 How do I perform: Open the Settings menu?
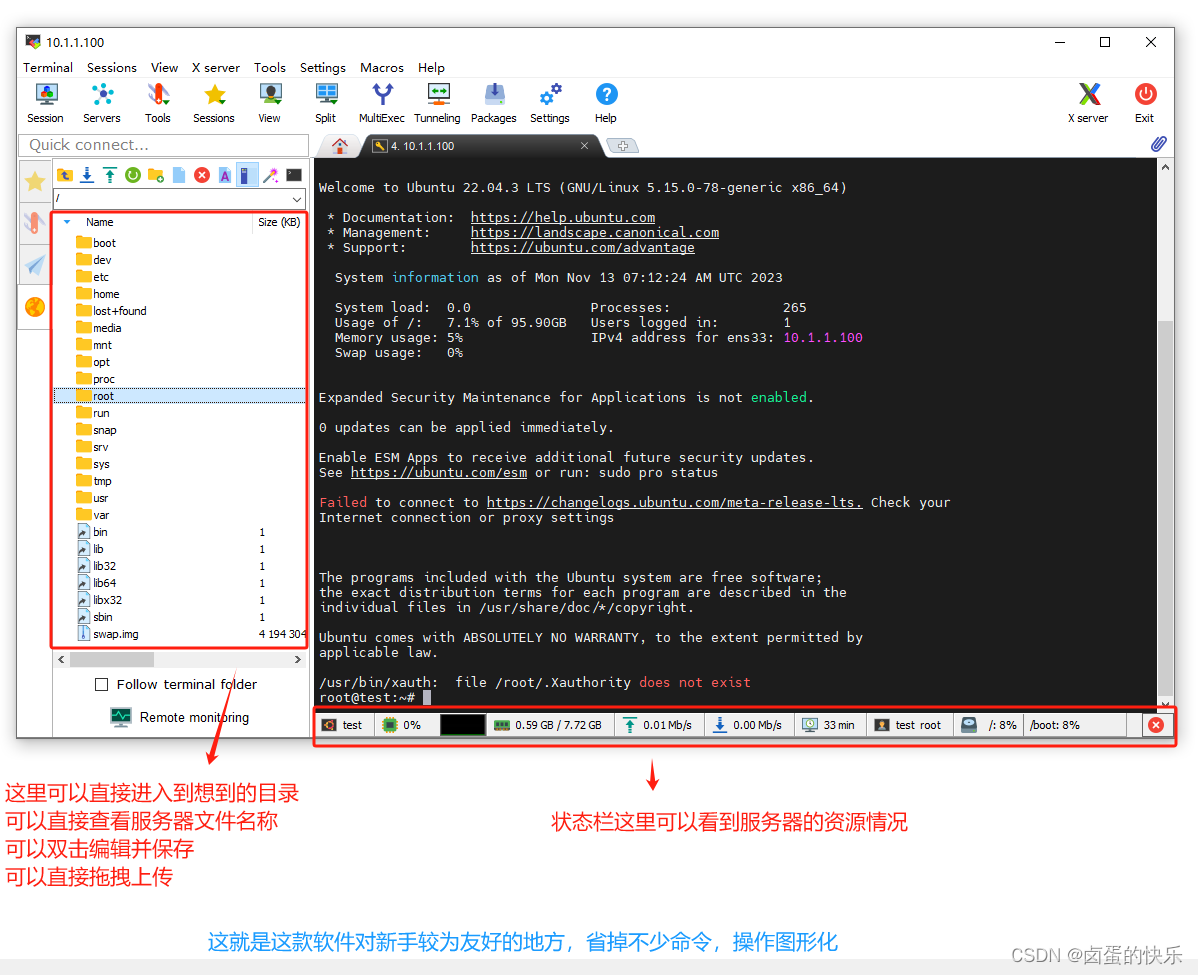tap(322, 67)
